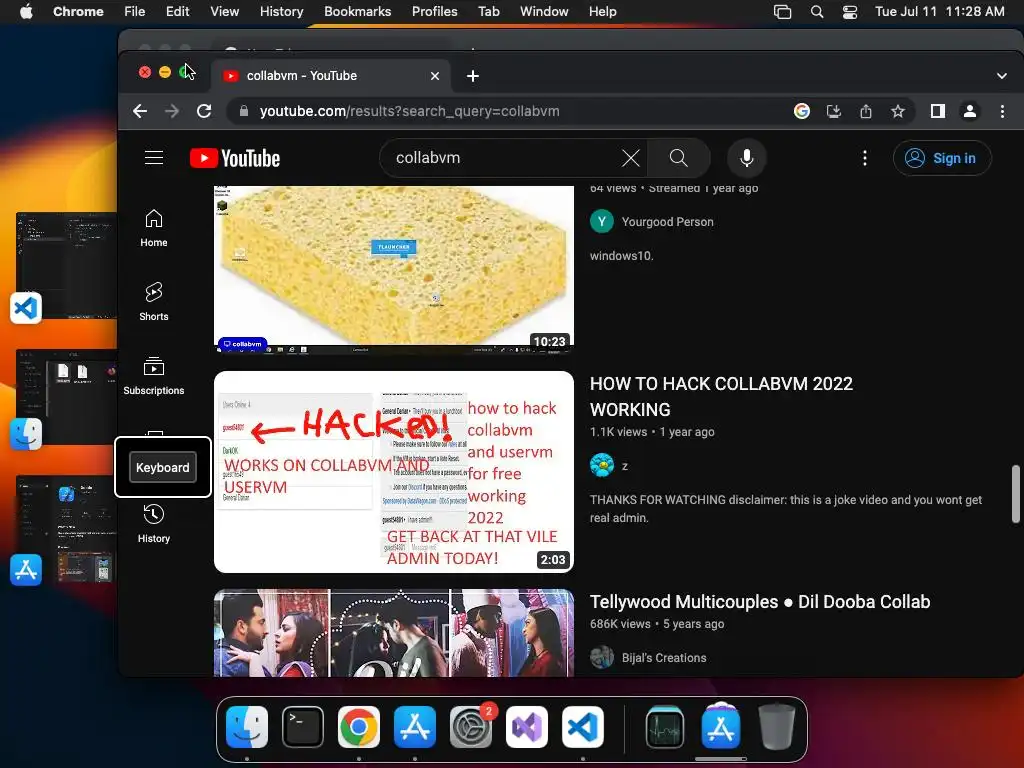
Task: Open the HACKED collabvm video thumbnail
Action: tap(394, 472)
